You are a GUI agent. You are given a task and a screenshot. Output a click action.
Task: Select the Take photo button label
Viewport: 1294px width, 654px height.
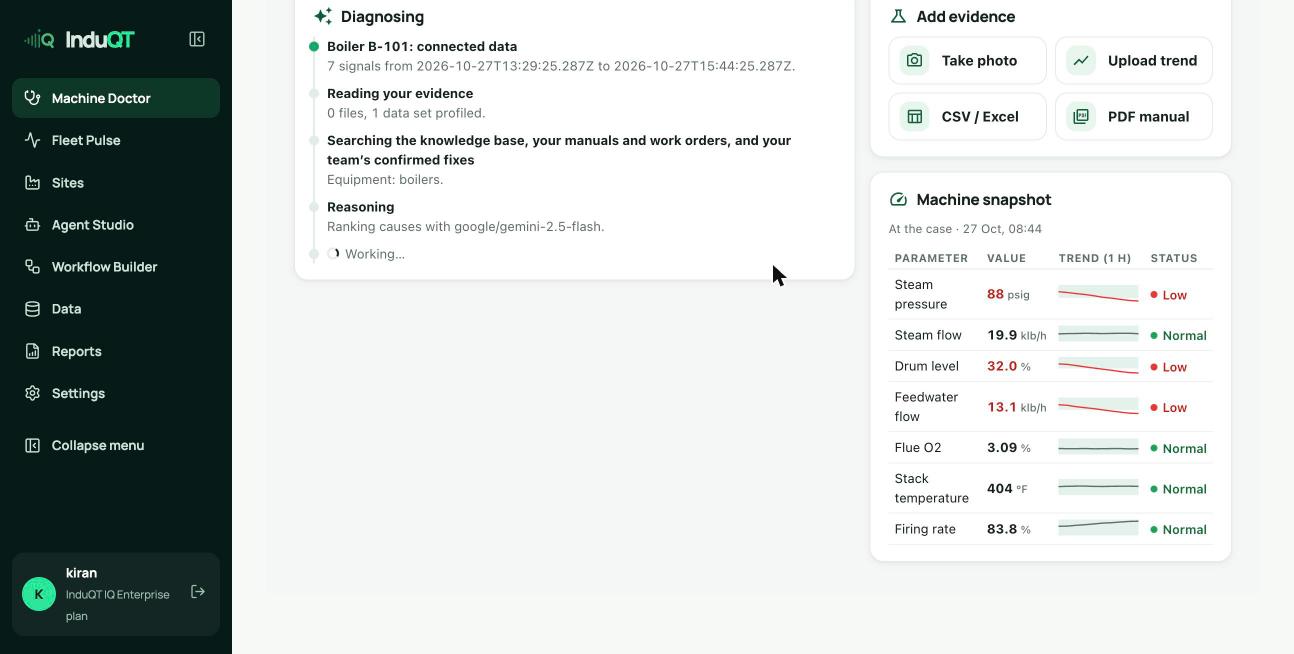click(x=979, y=61)
